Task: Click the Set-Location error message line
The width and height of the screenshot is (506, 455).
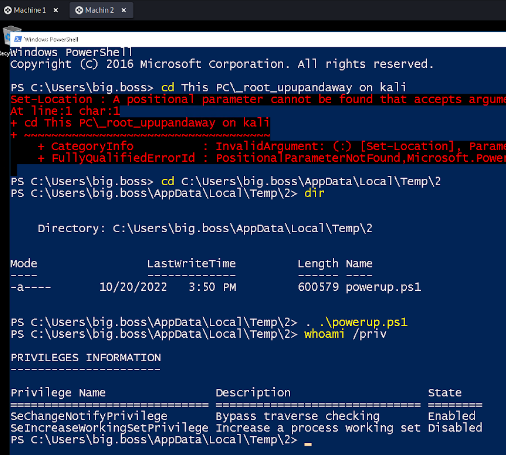Action: tap(258, 99)
